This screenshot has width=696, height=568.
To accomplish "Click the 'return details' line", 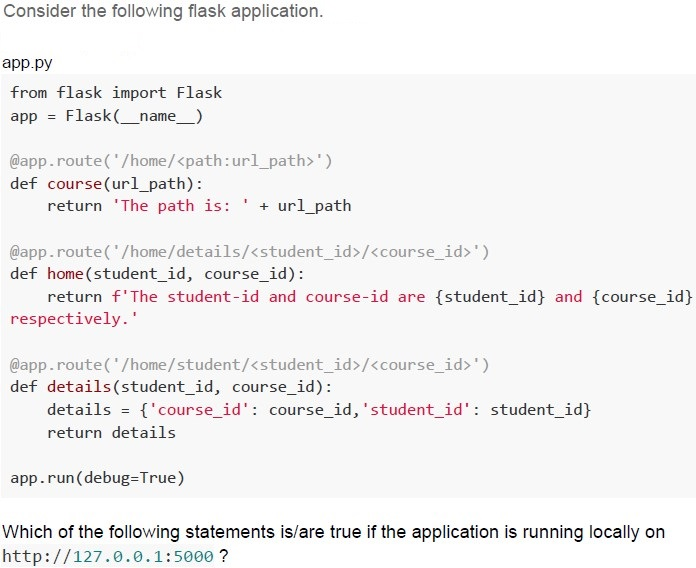I will [x=111, y=433].
